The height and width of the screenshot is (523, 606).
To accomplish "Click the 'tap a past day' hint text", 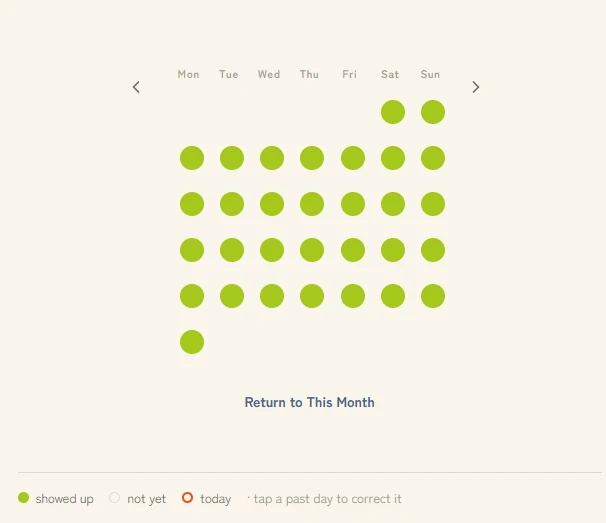I will tap(327, 499).
